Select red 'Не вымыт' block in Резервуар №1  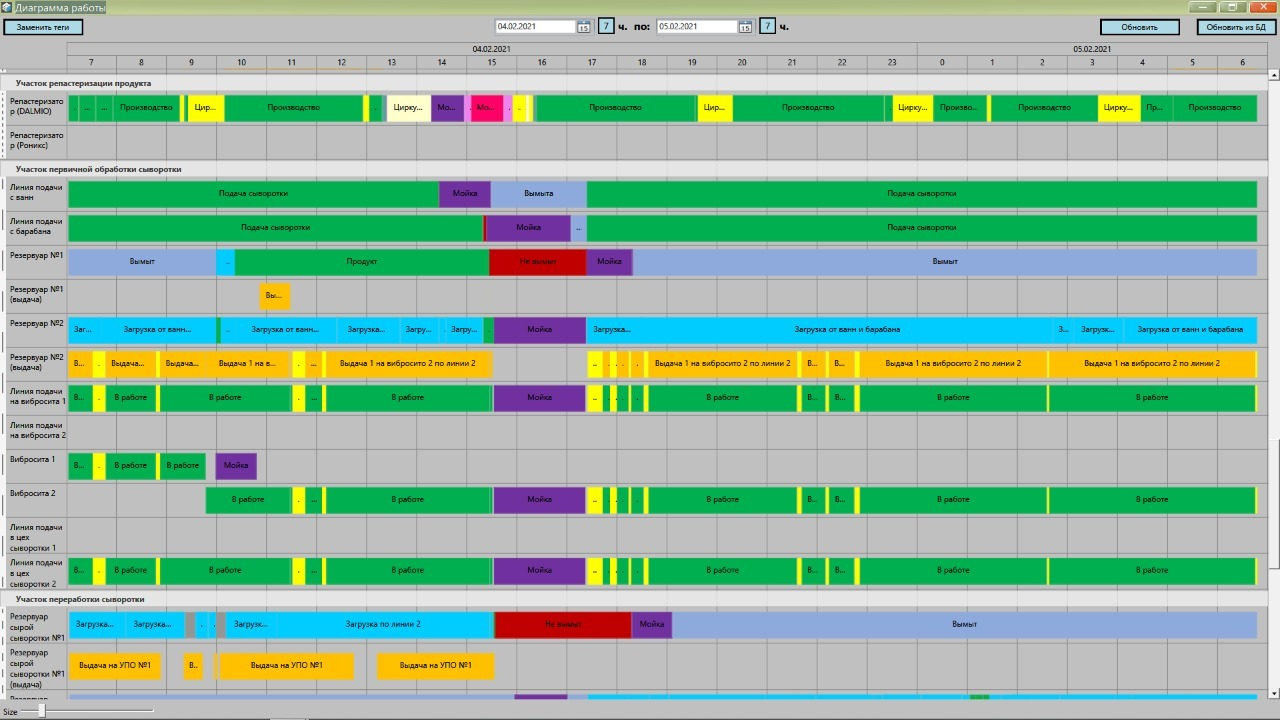[537, 262]
